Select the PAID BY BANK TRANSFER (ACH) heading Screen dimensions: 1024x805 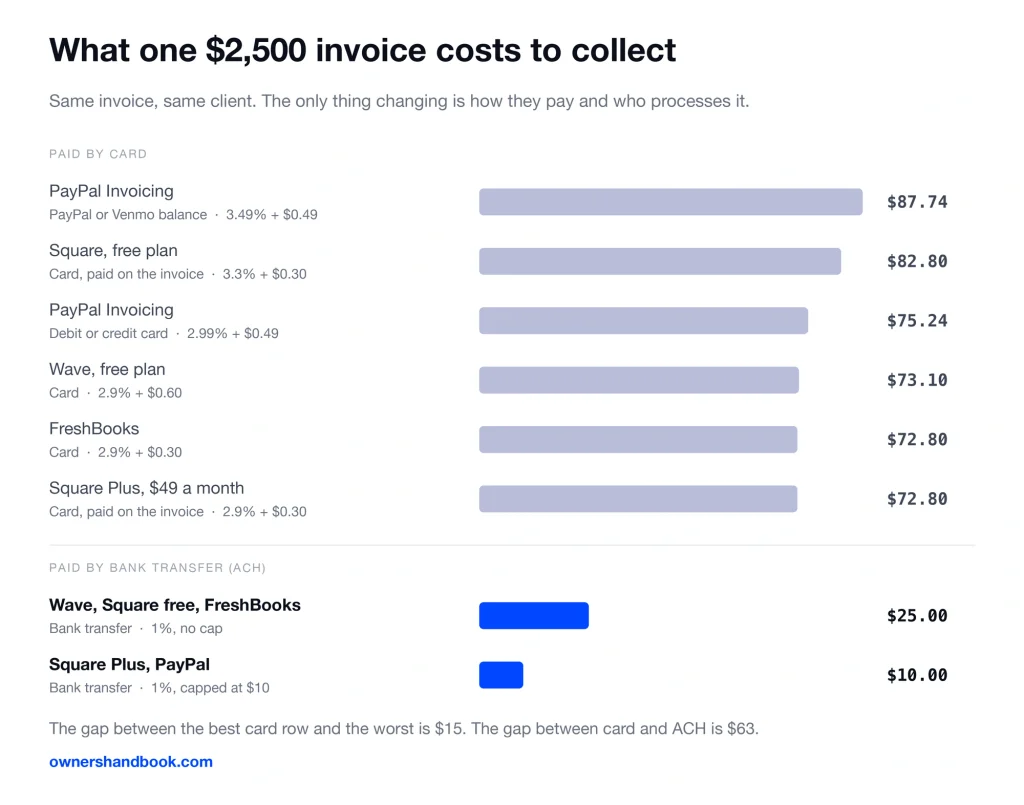pos(157,568)
